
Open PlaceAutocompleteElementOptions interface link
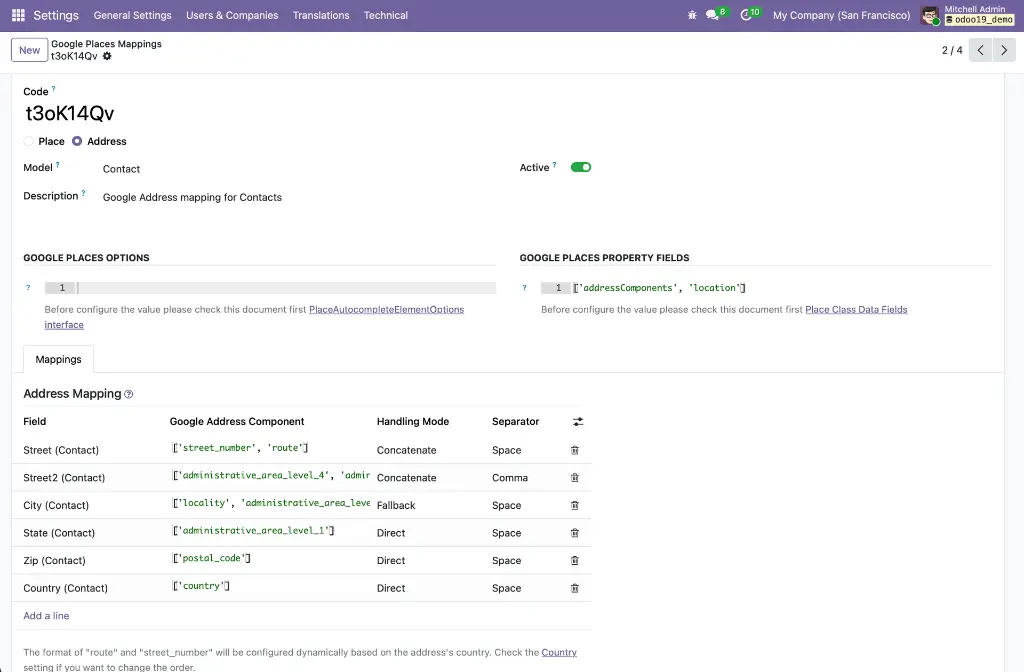click(x=386, y=310)
